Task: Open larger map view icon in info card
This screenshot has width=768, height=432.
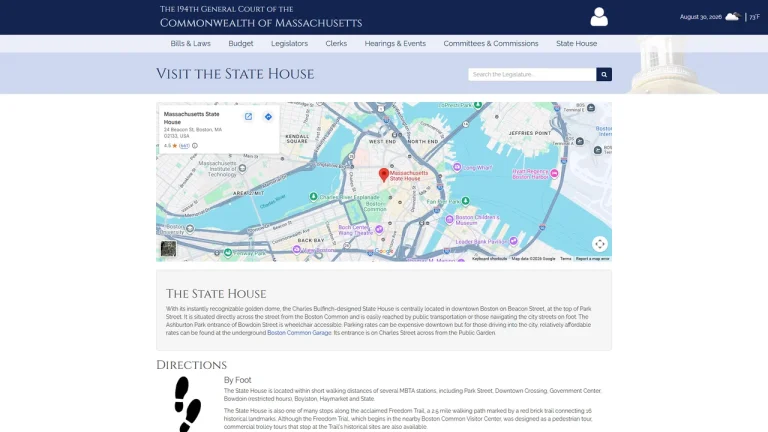Action: [248, 117]
